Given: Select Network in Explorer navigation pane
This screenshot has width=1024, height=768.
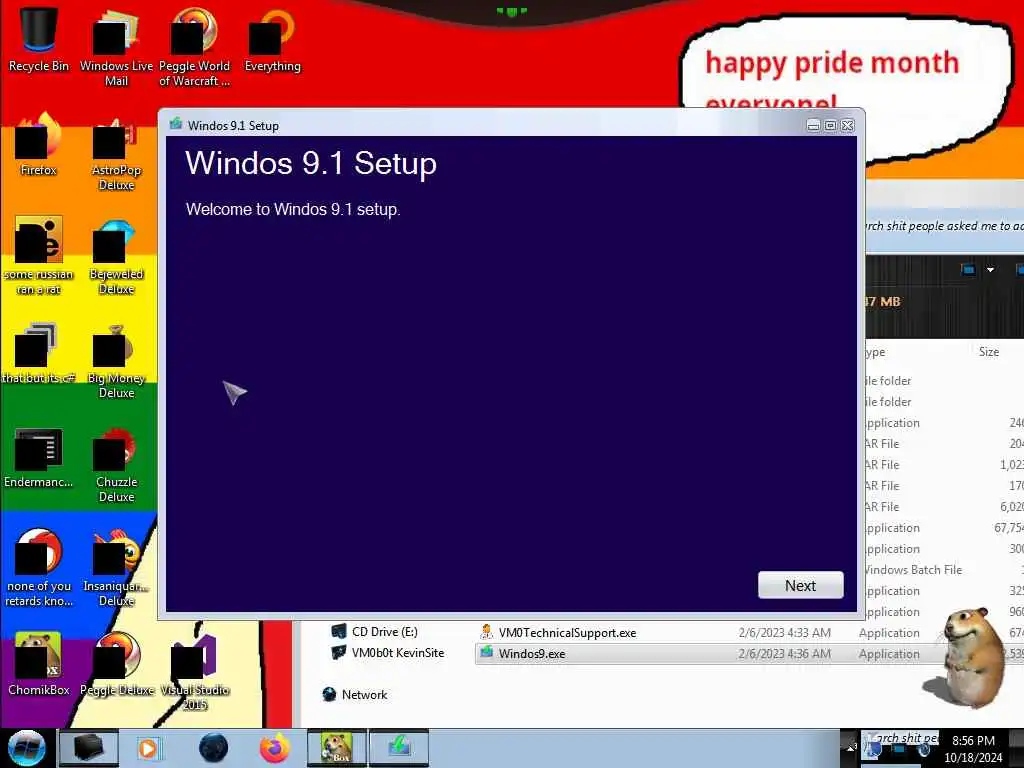Looking at the screenshot, I should pyautogui.click(x=355, y=695).
